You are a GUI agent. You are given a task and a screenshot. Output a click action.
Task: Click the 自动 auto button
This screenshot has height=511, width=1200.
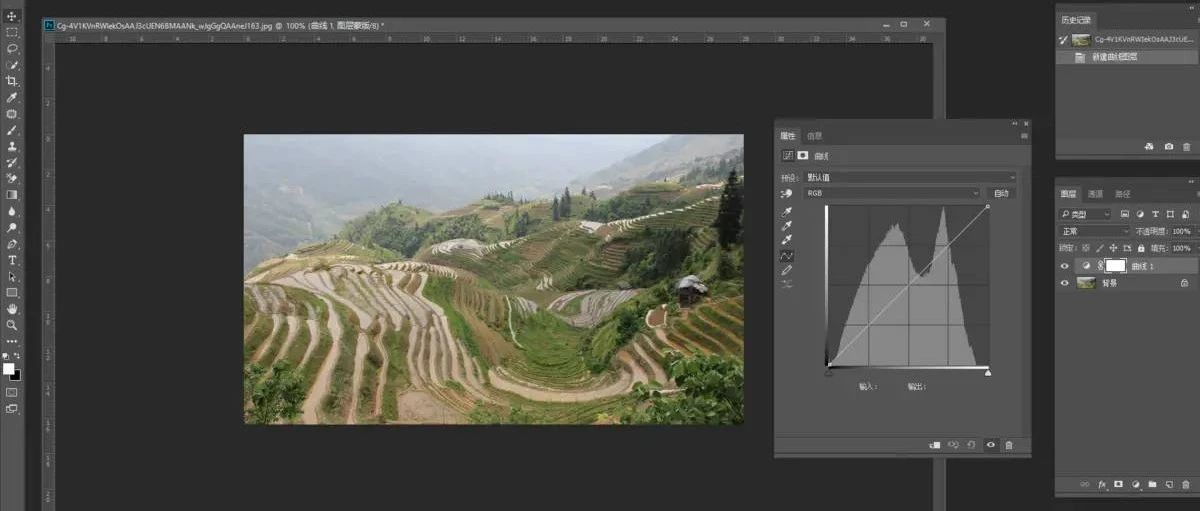(1000, 193)
